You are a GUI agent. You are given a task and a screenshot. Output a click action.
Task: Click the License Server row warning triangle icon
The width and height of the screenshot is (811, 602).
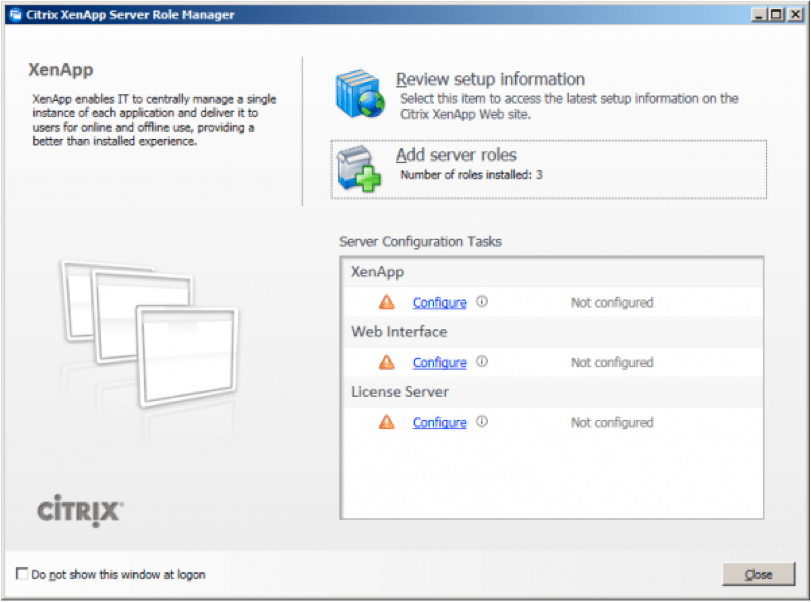pos(386,422)
